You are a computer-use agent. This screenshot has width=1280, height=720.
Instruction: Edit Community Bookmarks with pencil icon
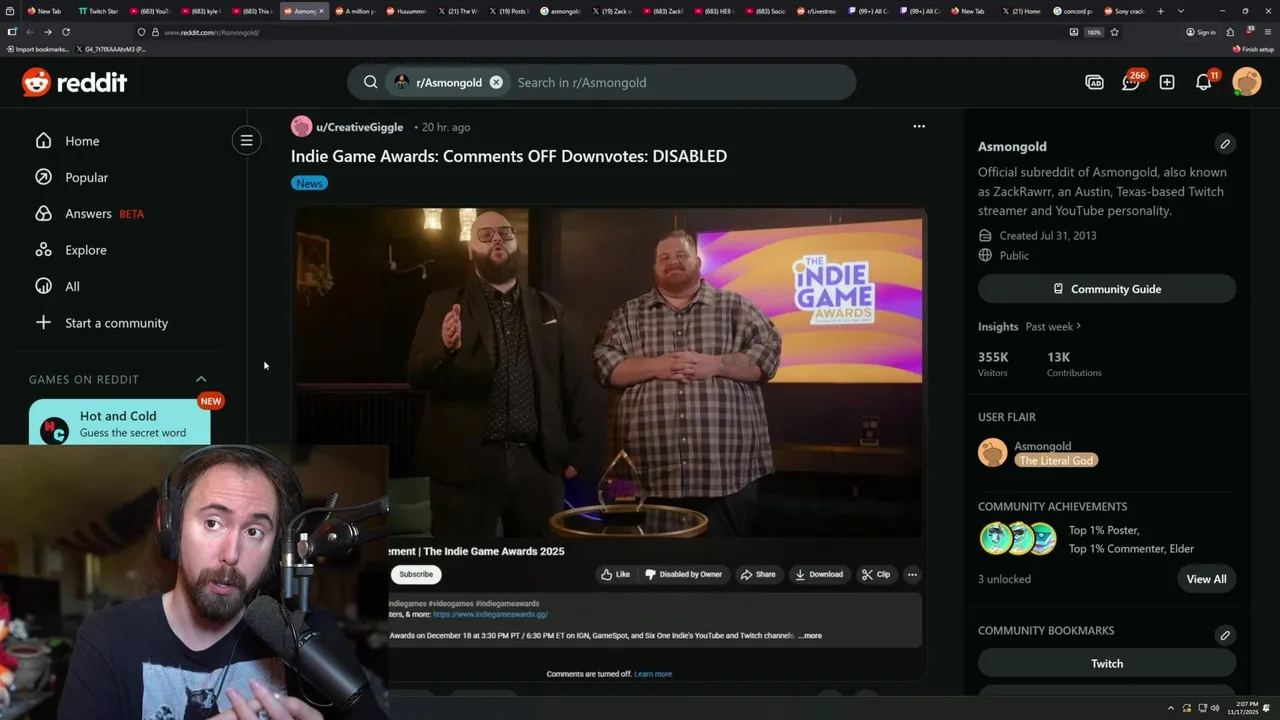(1225, 635)
